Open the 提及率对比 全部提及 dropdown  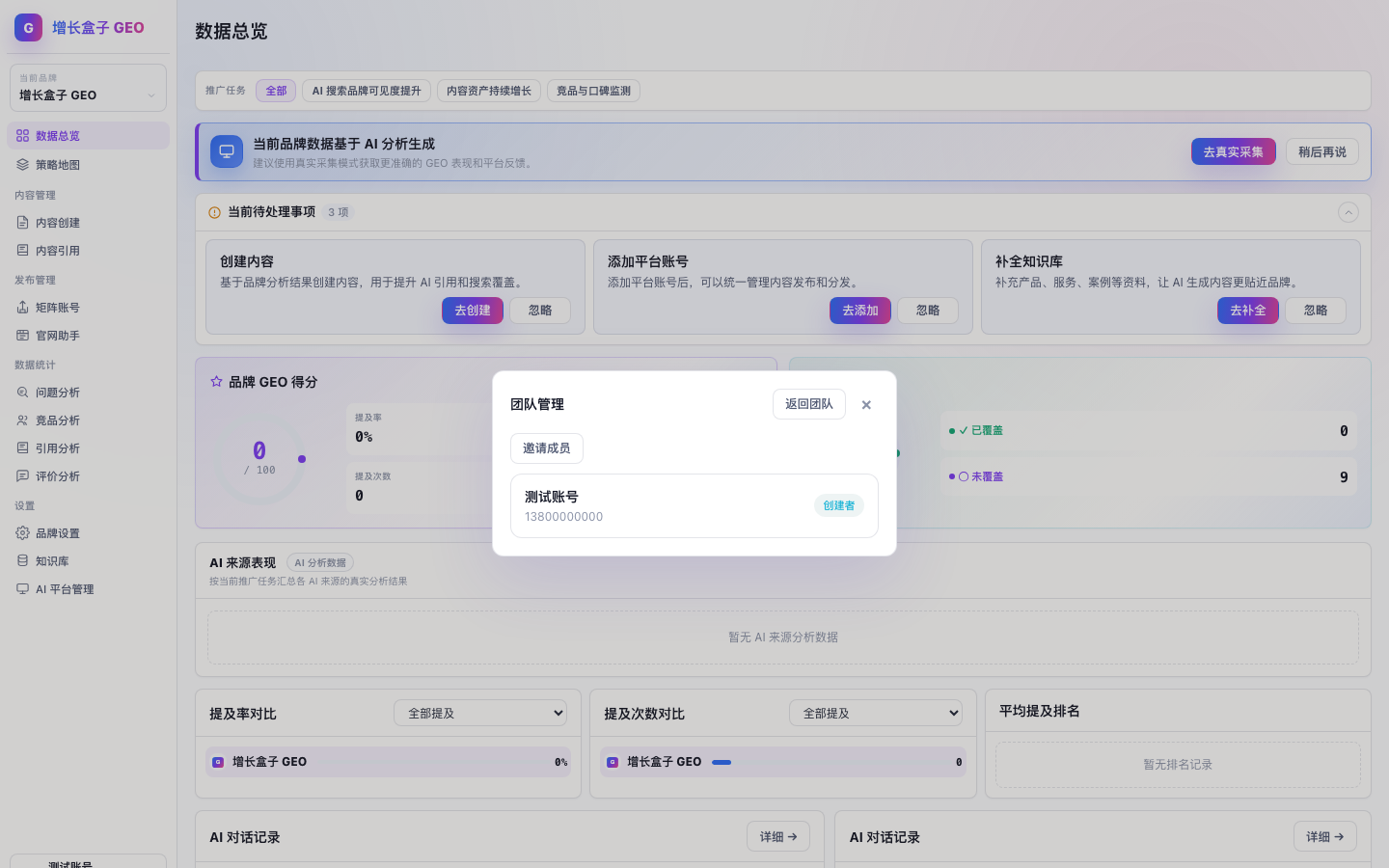click(x=480, y=713)
